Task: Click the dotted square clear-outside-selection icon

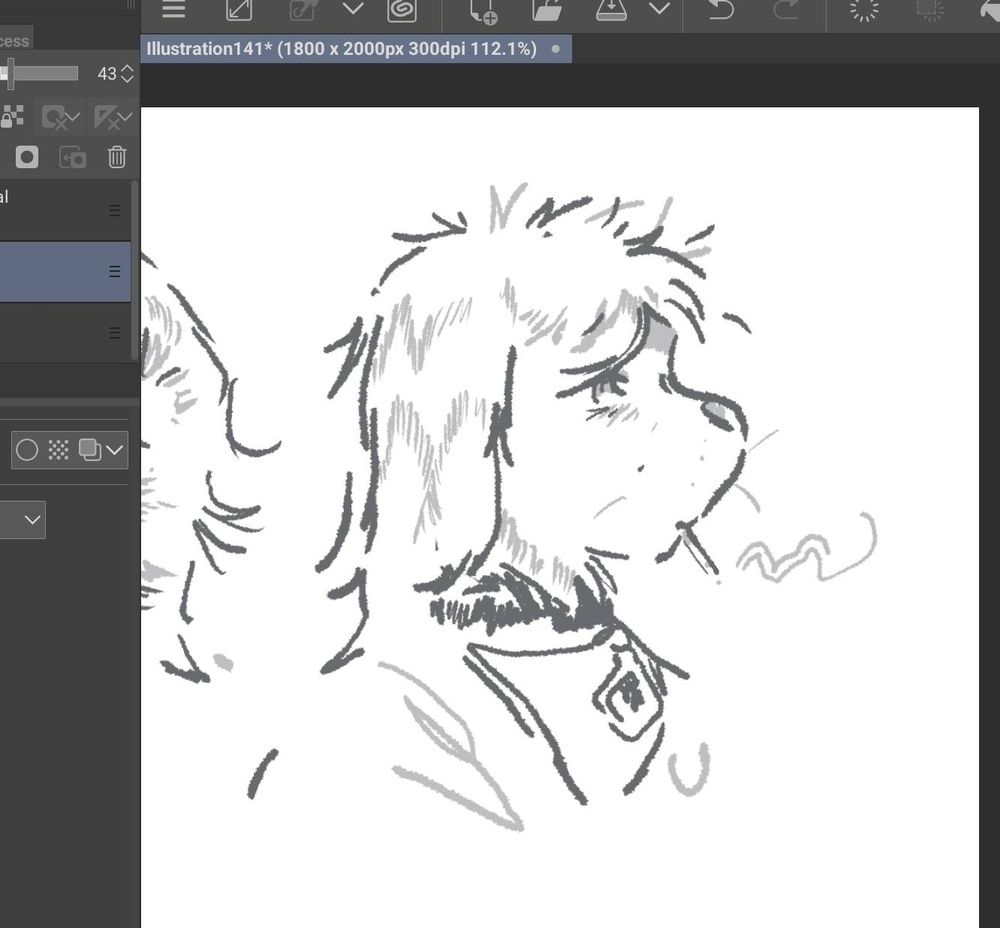Action: point(930,9)
